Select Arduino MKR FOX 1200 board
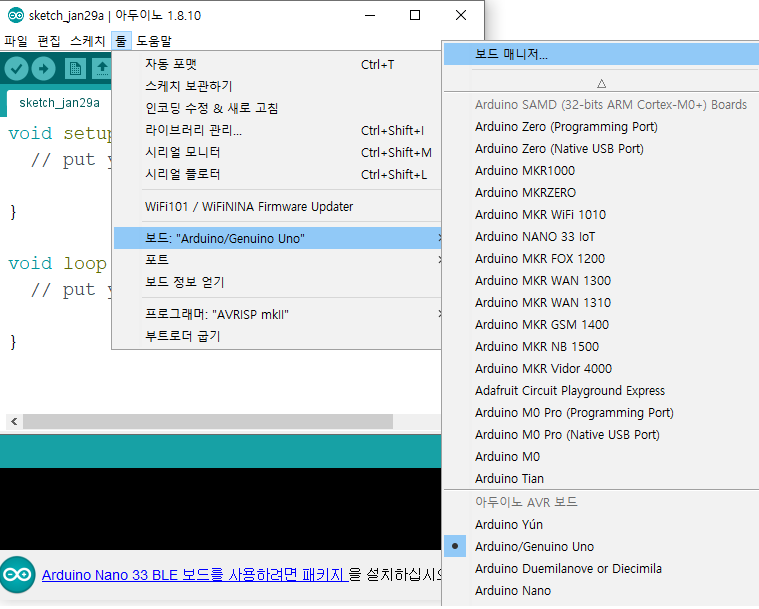This screenshot has width=759, height=609. [601, 259]
